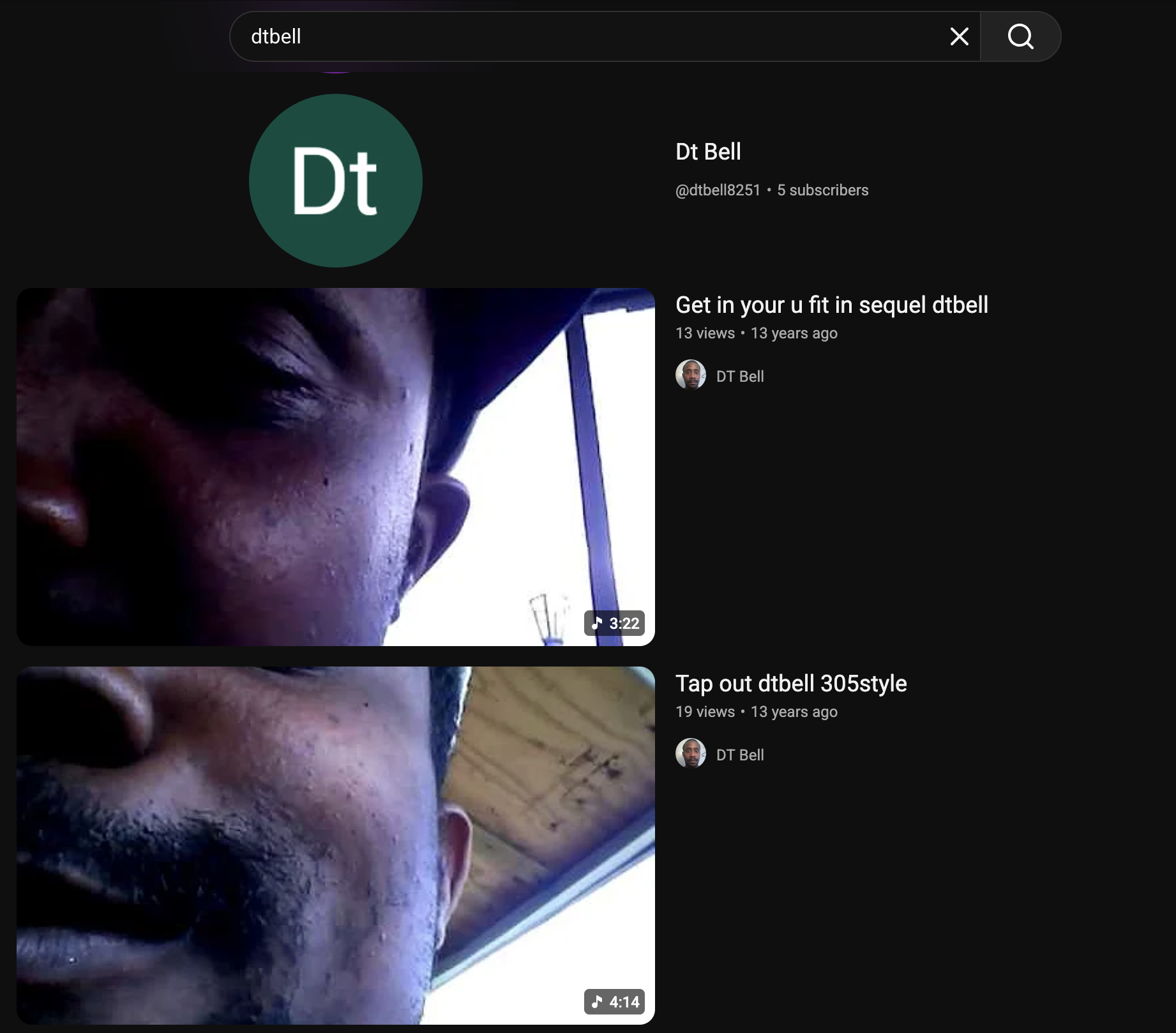Viewport: 1176px width, 1033px height.
Task: Open the green Dt channel avatar
Action: point(336,181)
